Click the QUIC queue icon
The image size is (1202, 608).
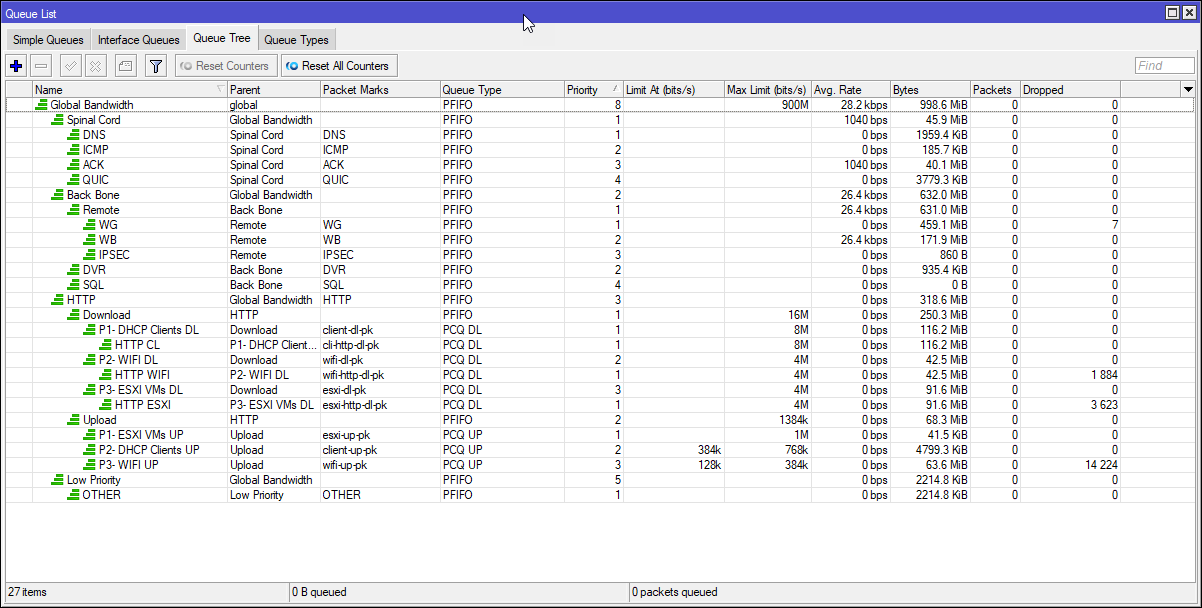tap(73, 180)
